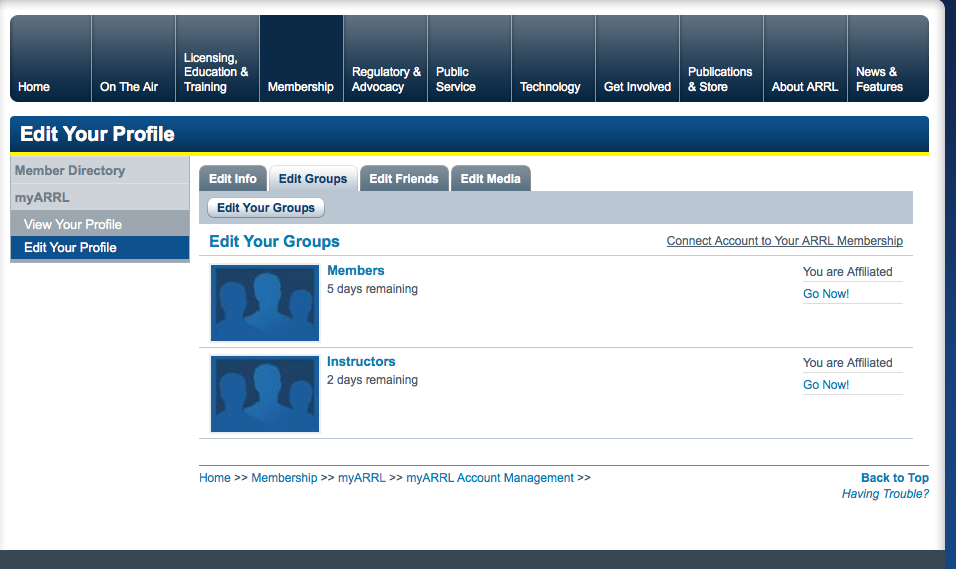The height and width of the screenshot is (569, 956).
Task: Click myARRL Account Management breadcrumb
Action: click(490, 478)
